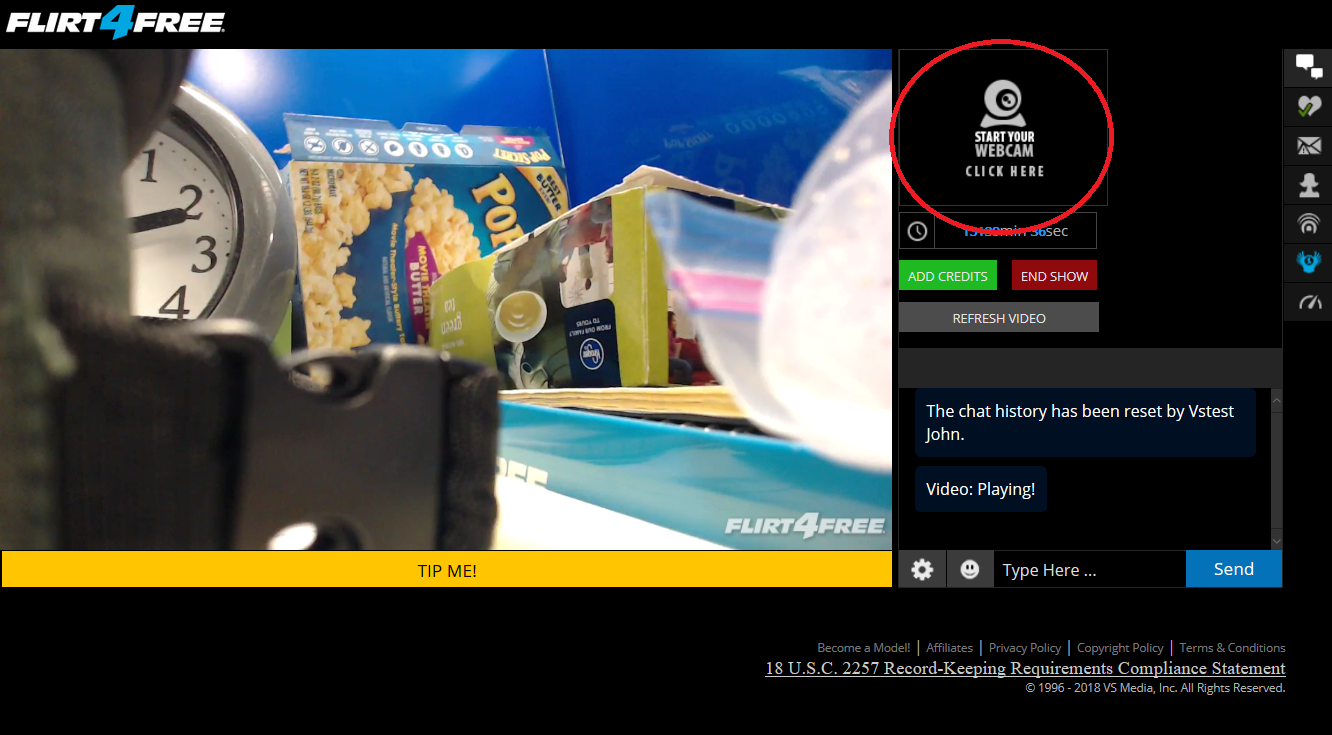Screen dimensions: 1332x735
Task: Click the clock timer icon
Action: click(x=917, y=231)
